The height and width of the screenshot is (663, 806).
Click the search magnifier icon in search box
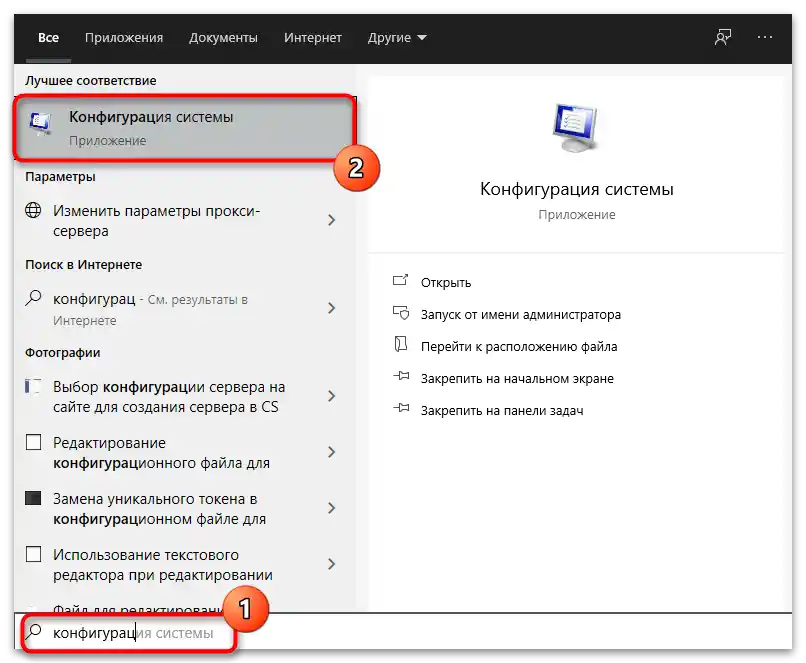pos(34,632)
